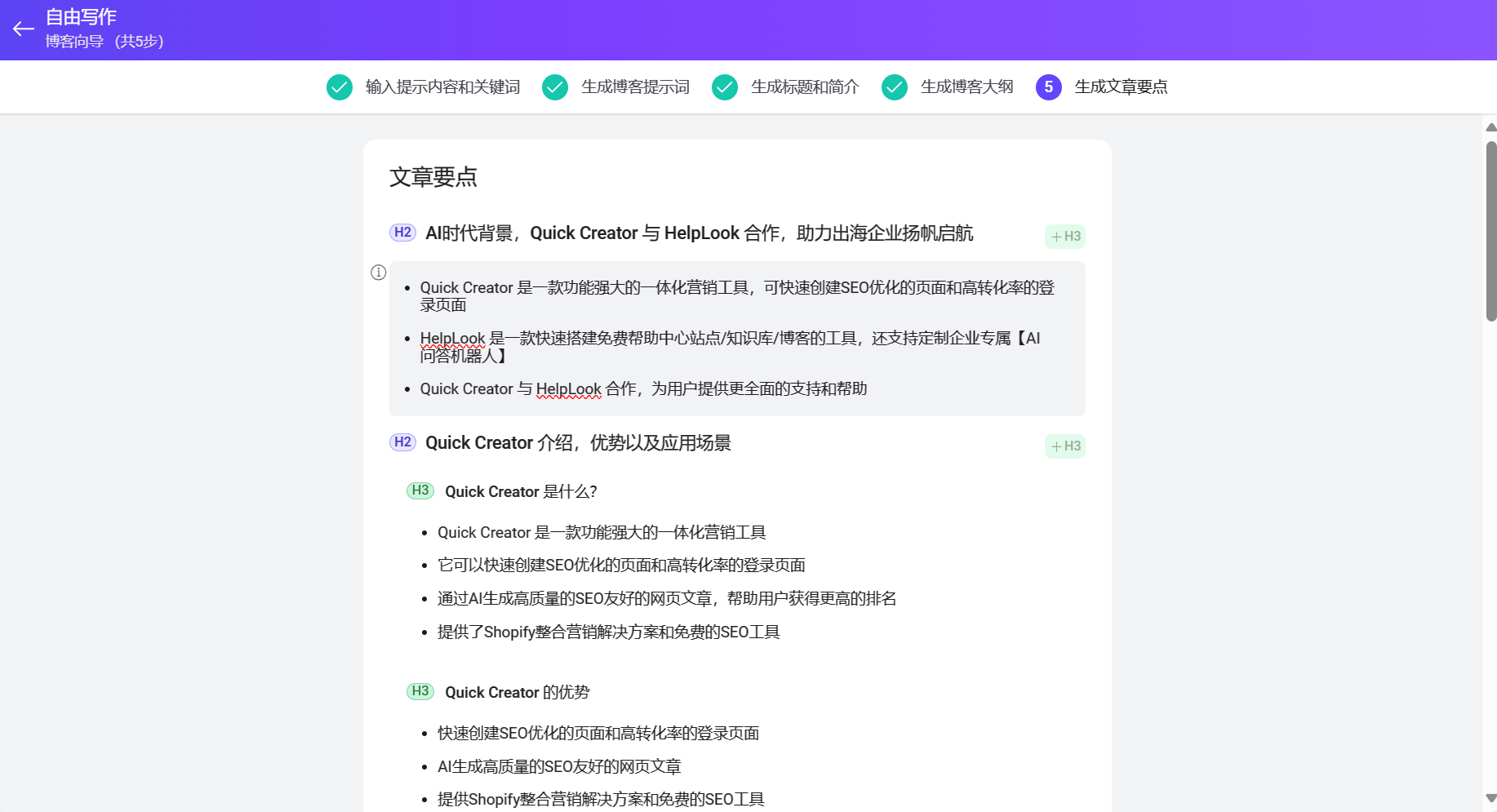Click the 自由写作 page title
The width and height of the screenshot is (1497, 812).
tap(81, 17)
